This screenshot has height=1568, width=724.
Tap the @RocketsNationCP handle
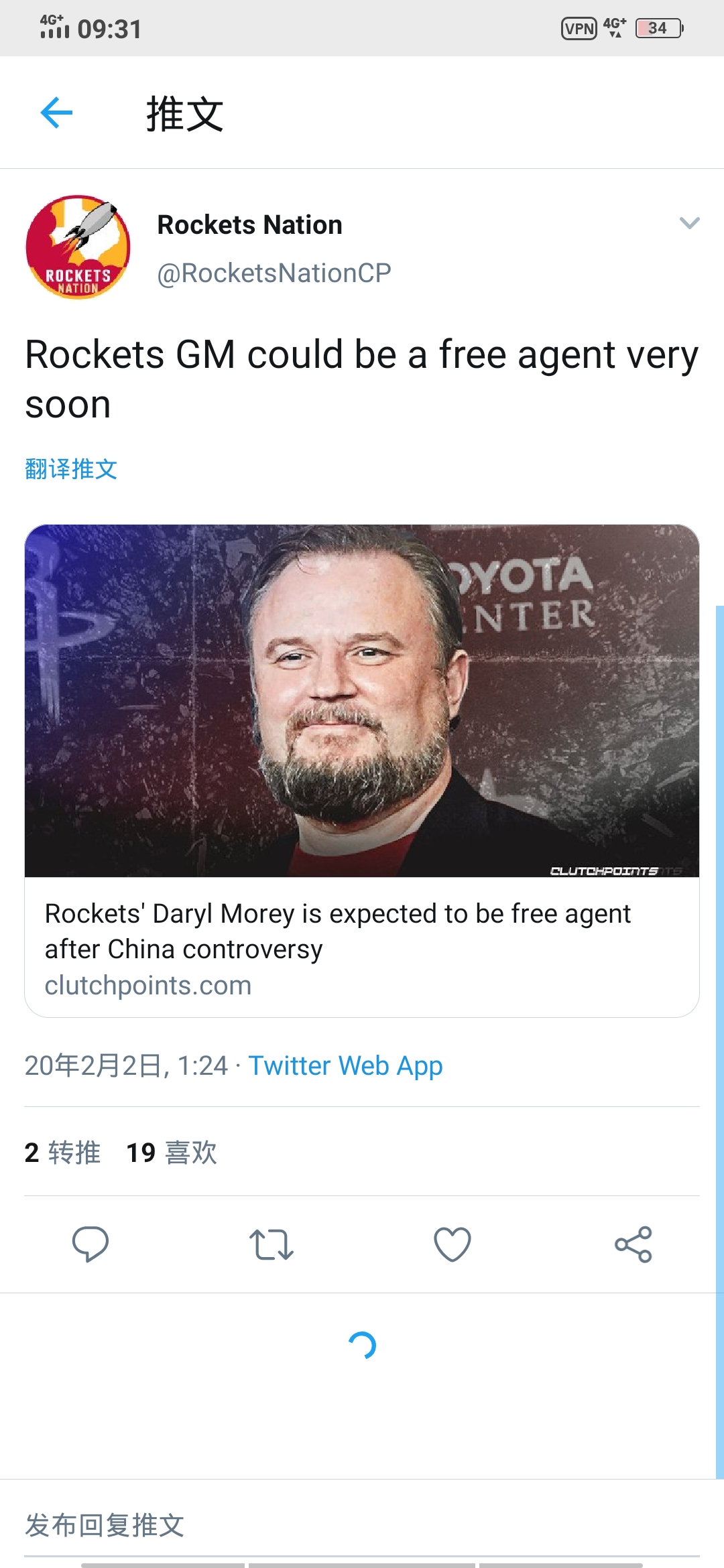click(x=274, y=273)
